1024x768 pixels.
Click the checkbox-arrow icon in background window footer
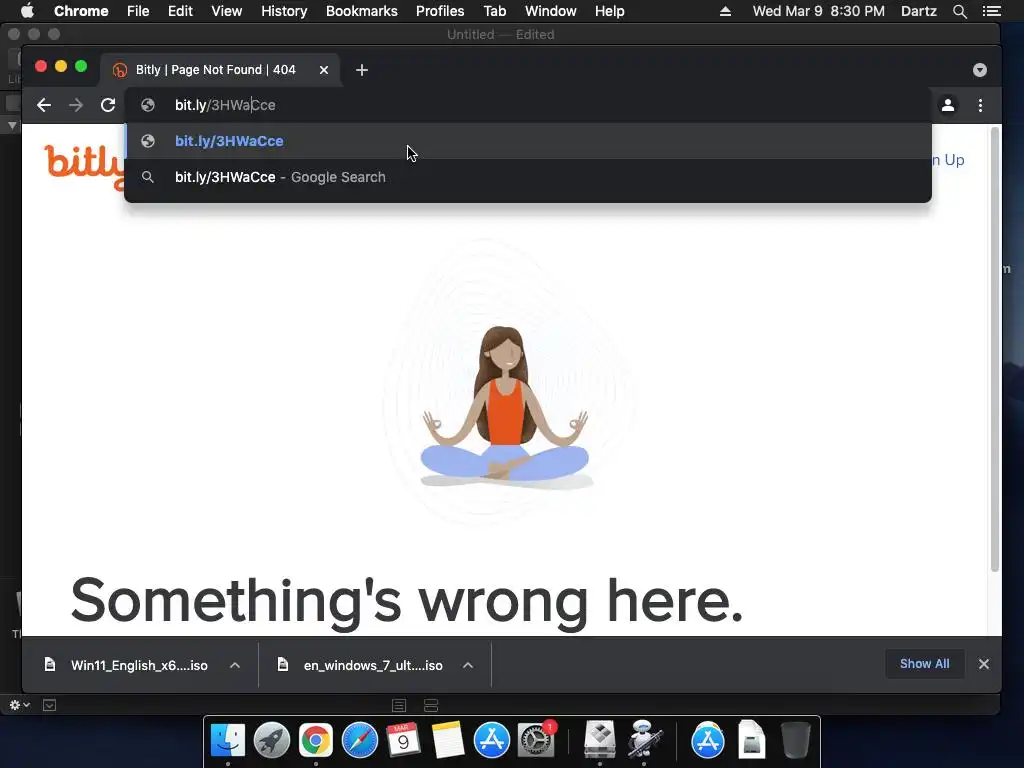(x=49, y=705)
